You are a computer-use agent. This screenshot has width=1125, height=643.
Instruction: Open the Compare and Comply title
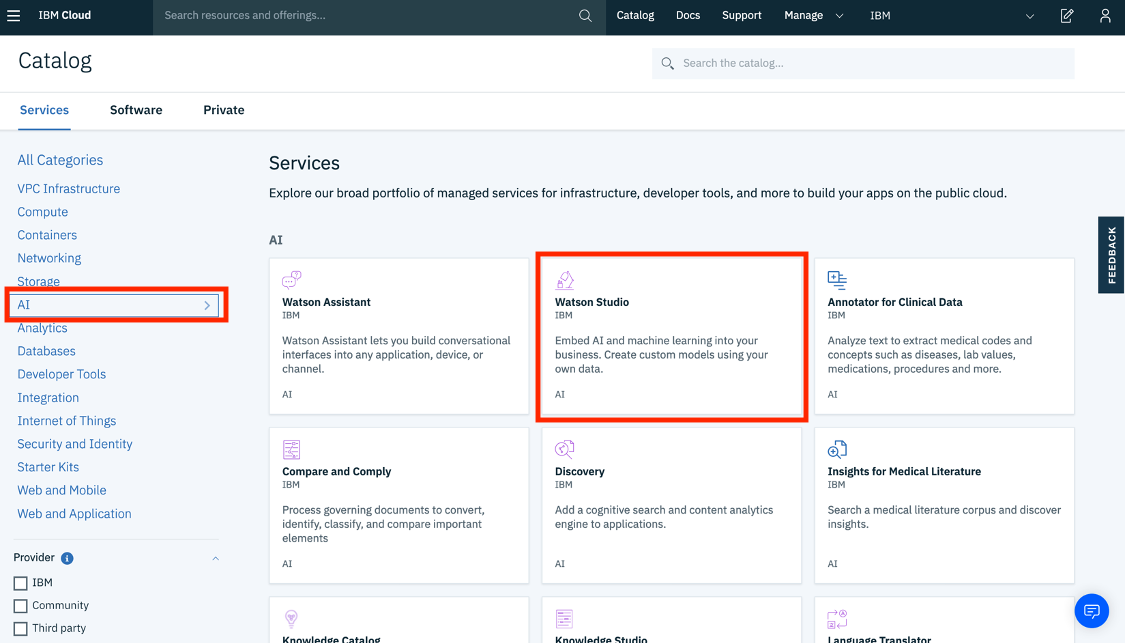point(336,471)
